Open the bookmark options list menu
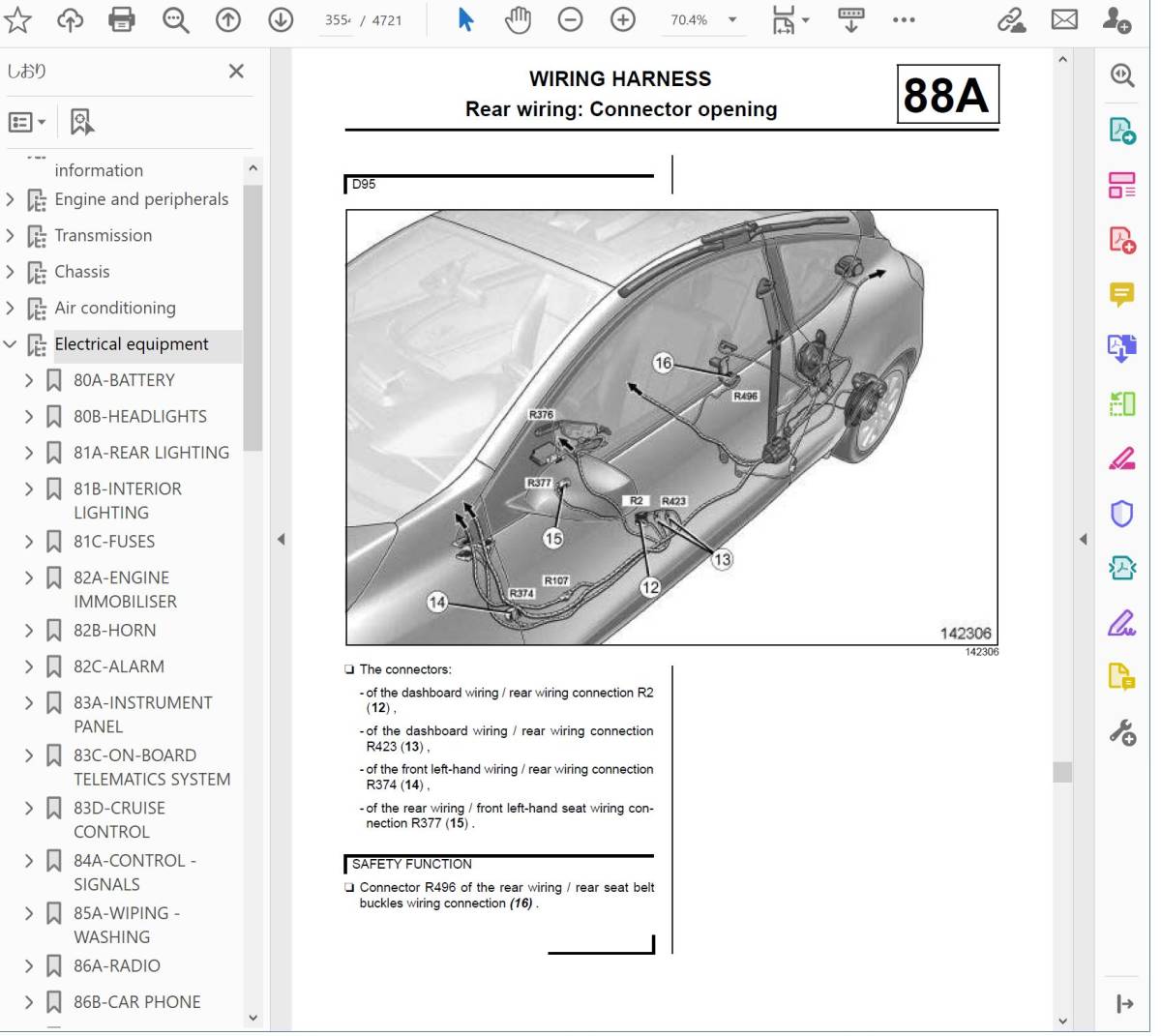The height and width of the screenshot is (1036, 1161). 26,122
